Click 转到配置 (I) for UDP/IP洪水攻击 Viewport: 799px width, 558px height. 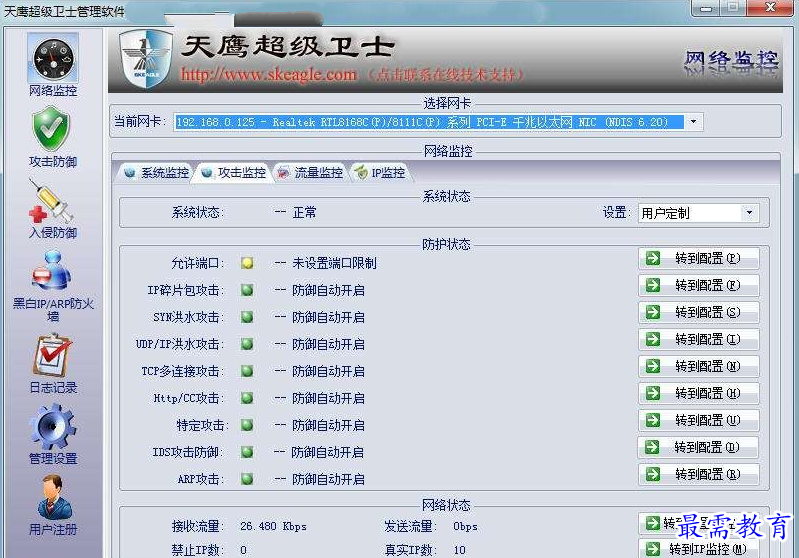point(699,339)
